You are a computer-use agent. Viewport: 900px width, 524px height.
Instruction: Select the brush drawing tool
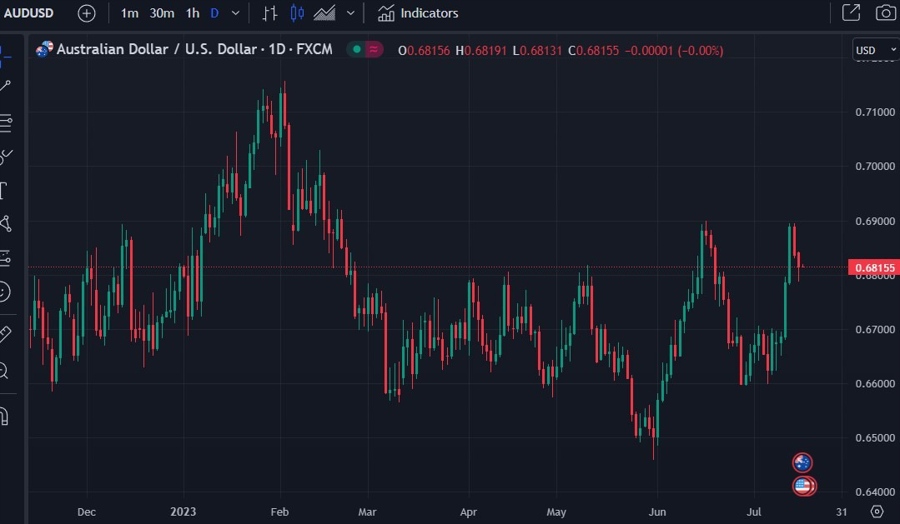[x=6, y=157]
